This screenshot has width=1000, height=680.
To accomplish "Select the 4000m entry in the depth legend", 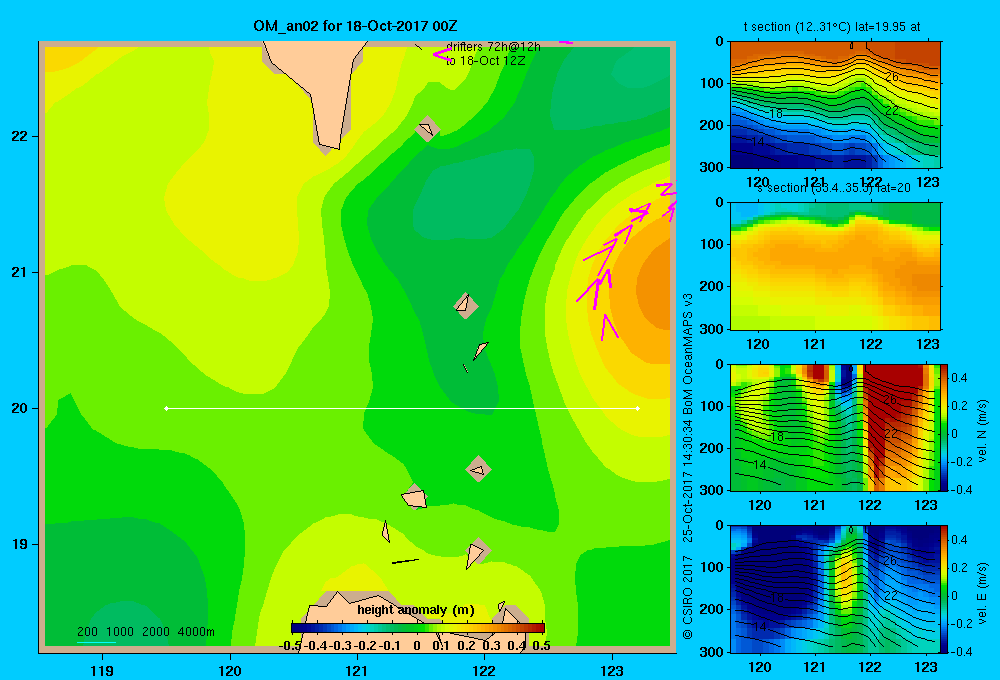I will point(196,632).
